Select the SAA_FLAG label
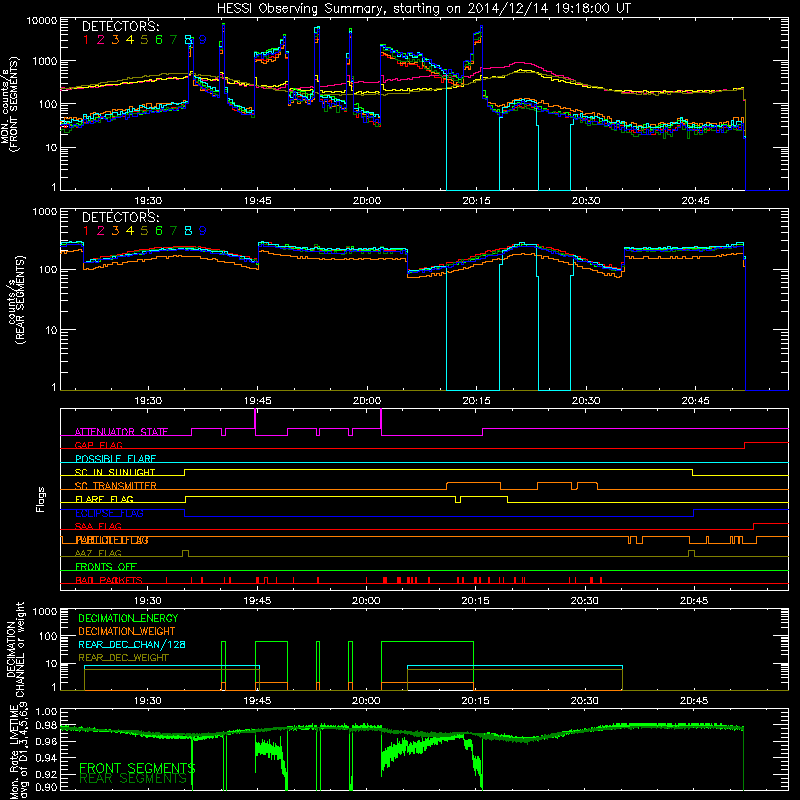Viewport: 800px width, 800px height. pos(98,526)
